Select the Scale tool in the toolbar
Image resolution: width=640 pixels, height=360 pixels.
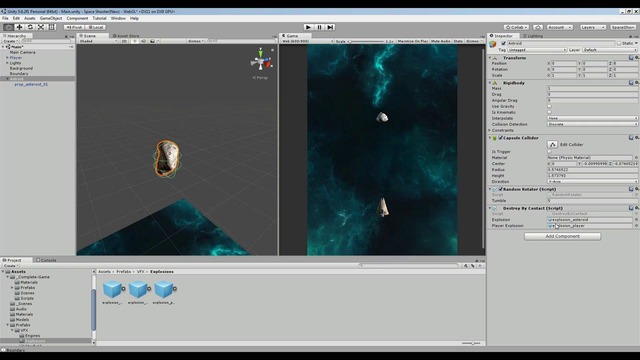[41, 27]
